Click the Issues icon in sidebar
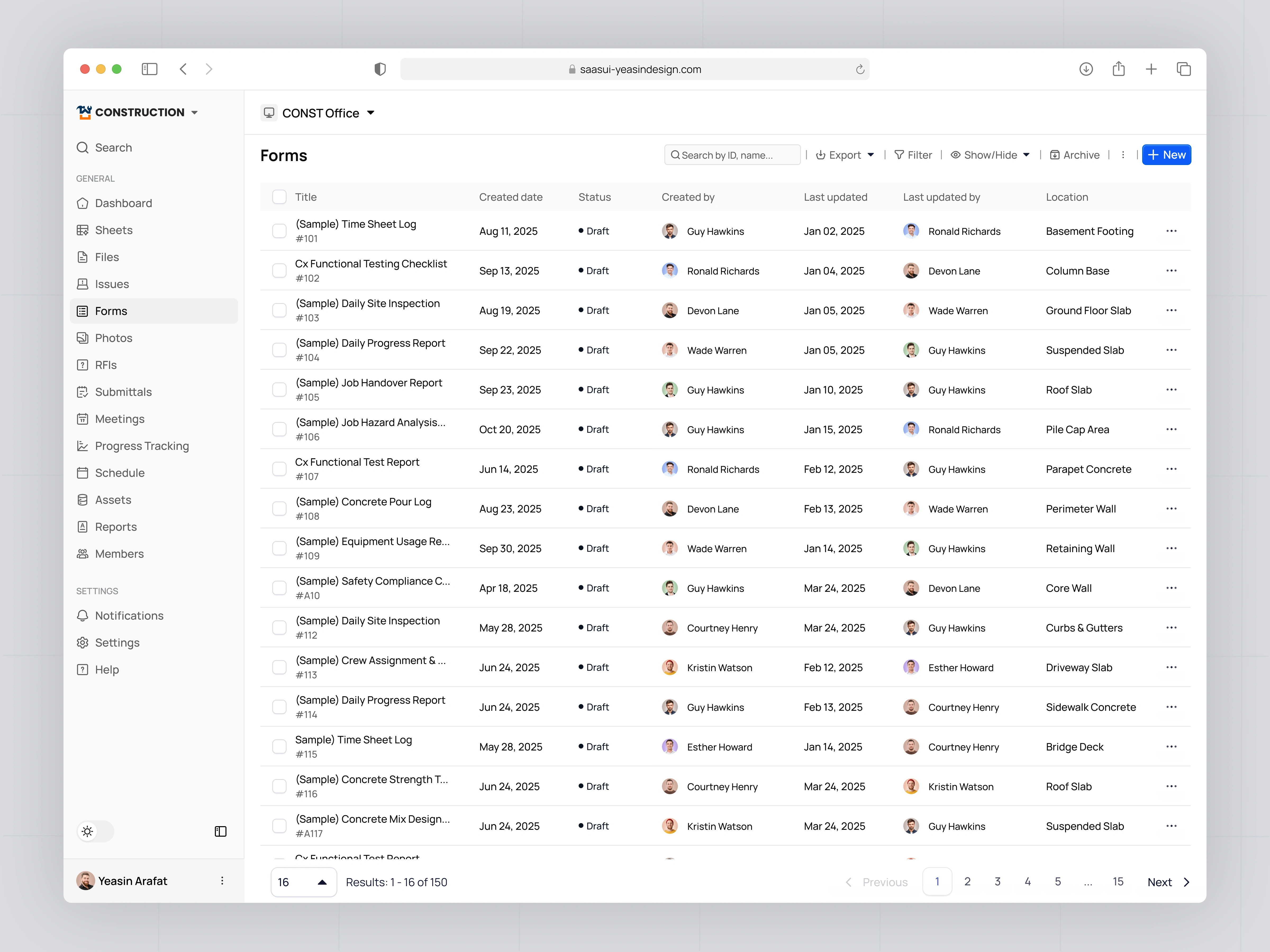 click(x=82, y=284)
